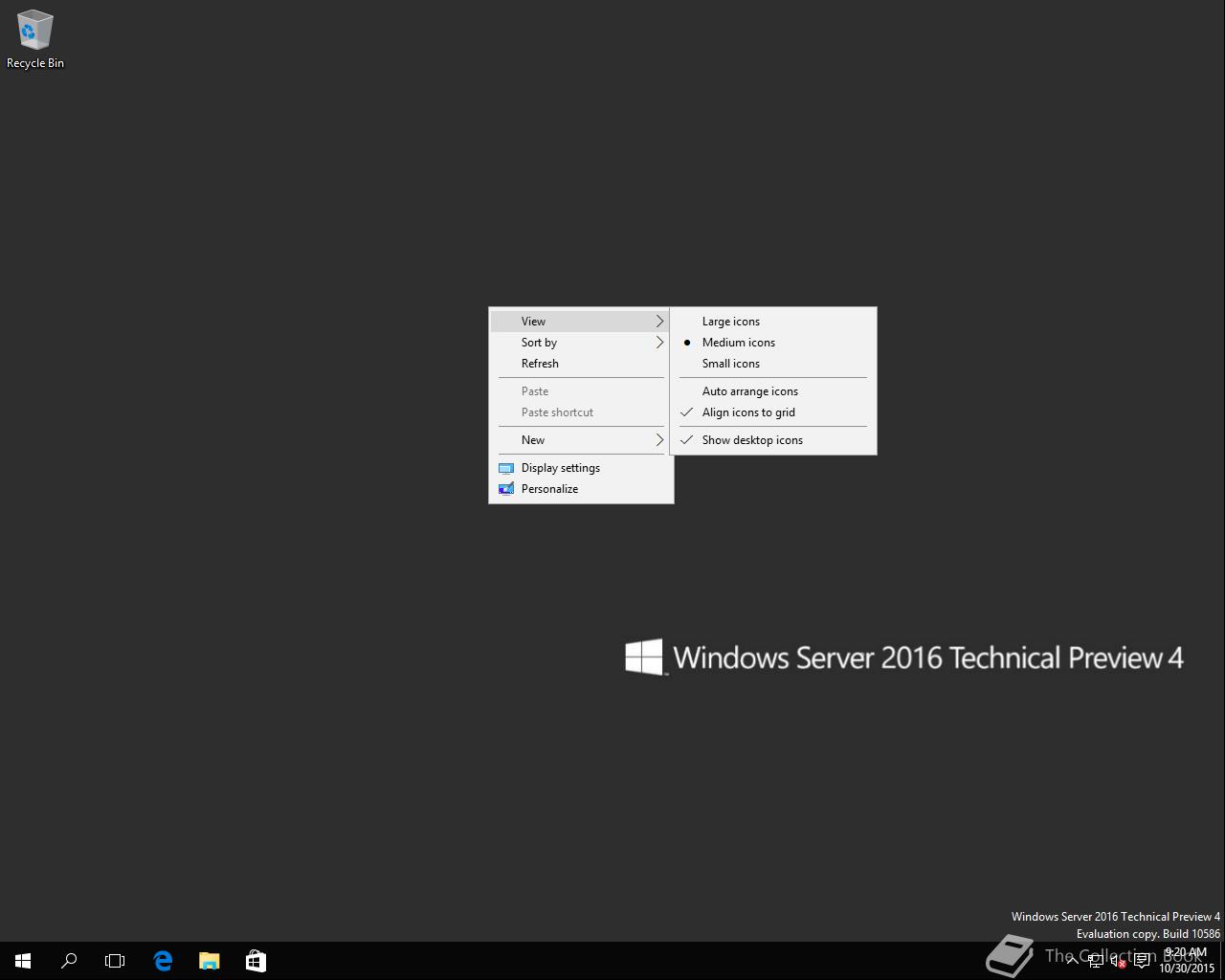This screenshot has height=980, width=1225.
Task: Enable Auto arrange icons
Action: point(773,391)
